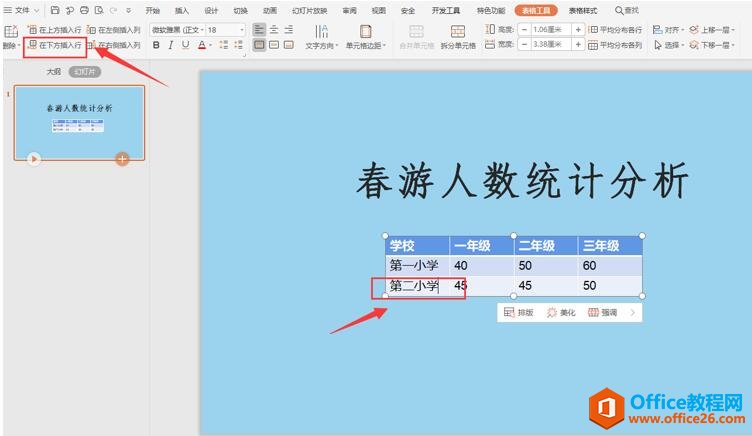Image resolution: width=752 pixels, height=436 pixels.
Task: Click the Redo icon
Action: pos(114,10)
